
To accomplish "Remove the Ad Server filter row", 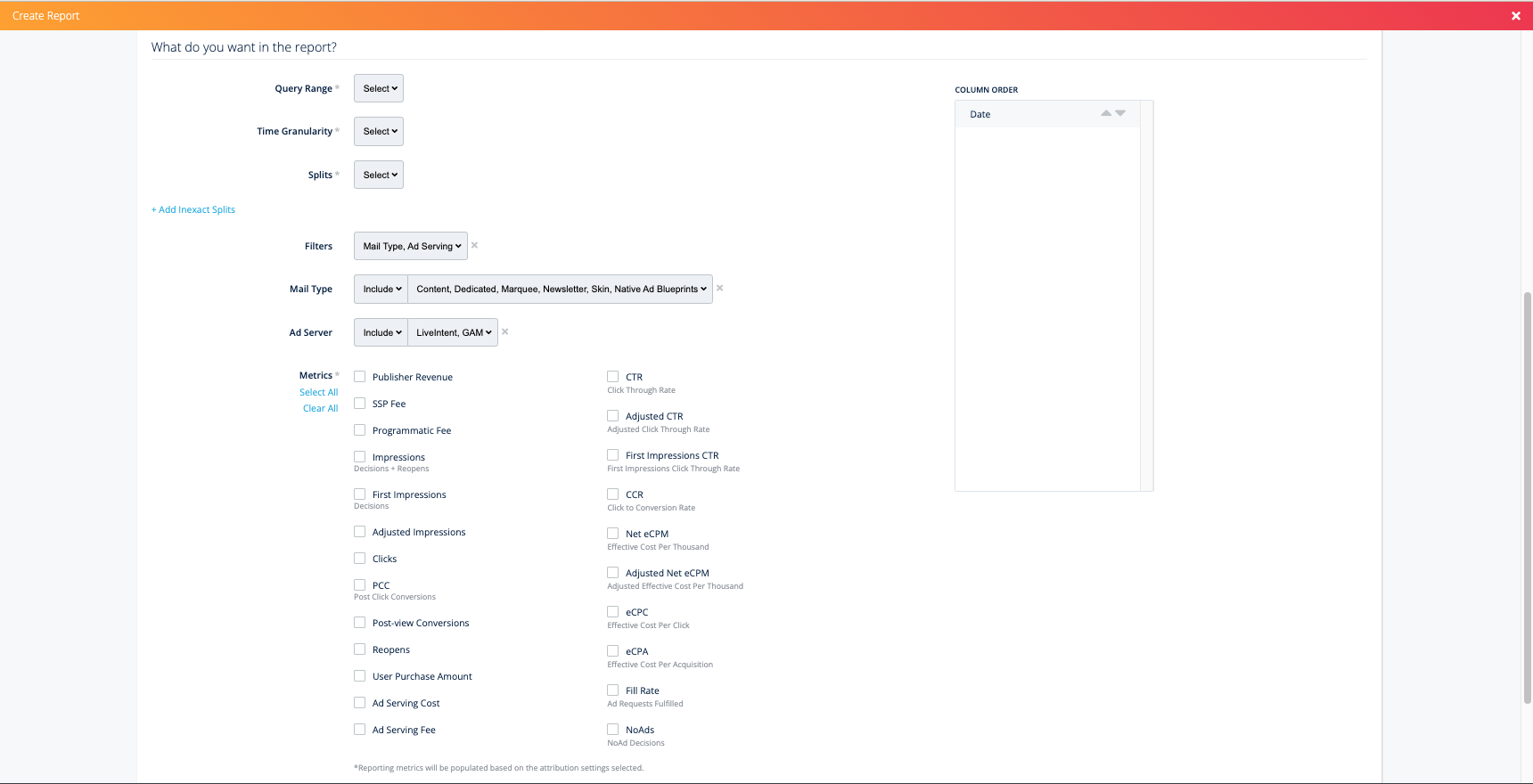I will [x=504, y=331].
